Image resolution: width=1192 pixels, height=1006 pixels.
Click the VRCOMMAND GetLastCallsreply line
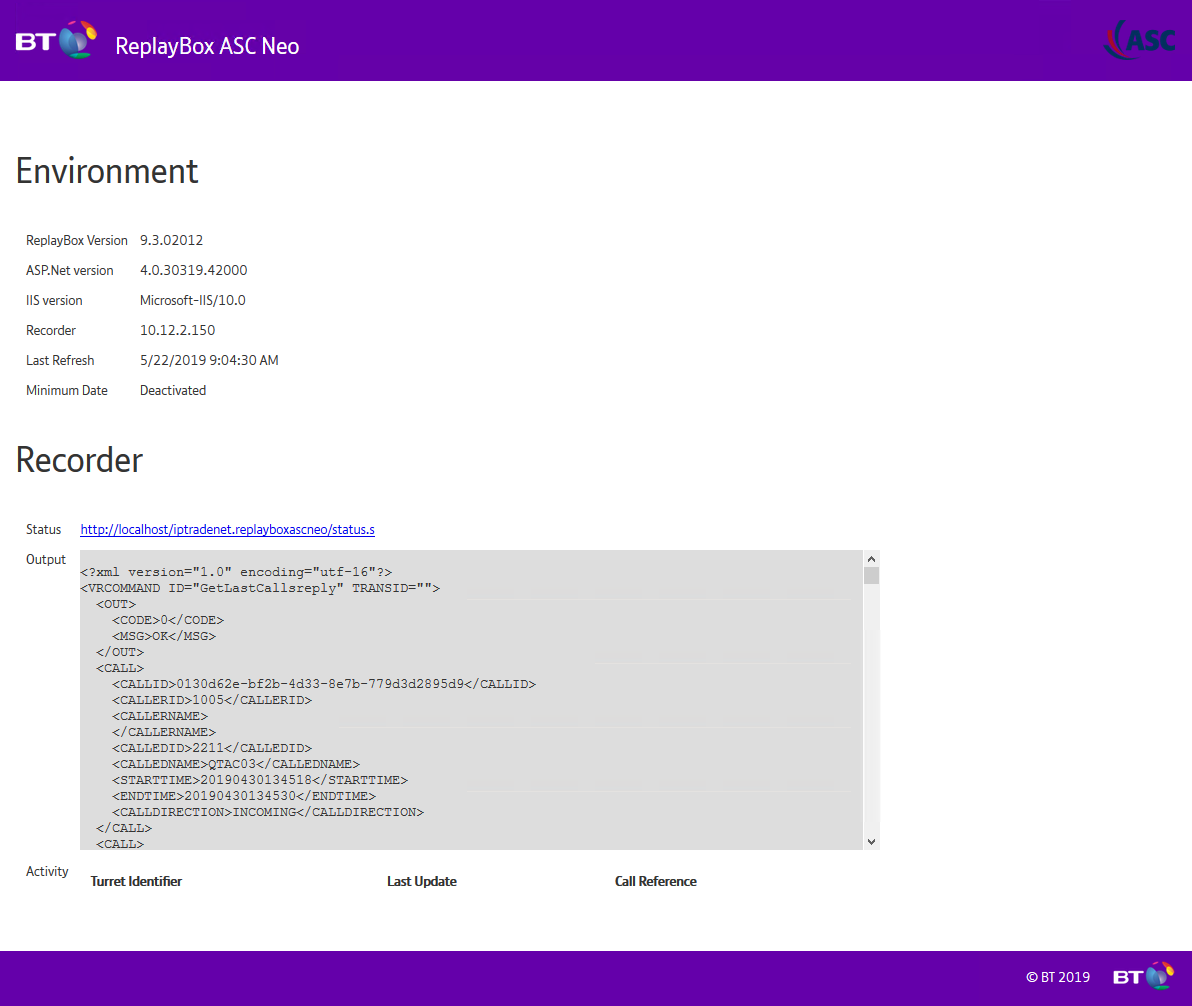point(260,589)
